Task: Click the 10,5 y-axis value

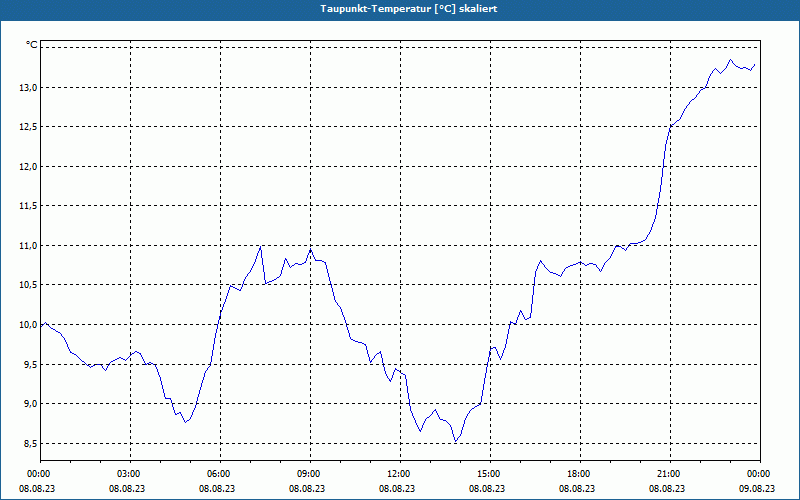Action: point(29,285)
